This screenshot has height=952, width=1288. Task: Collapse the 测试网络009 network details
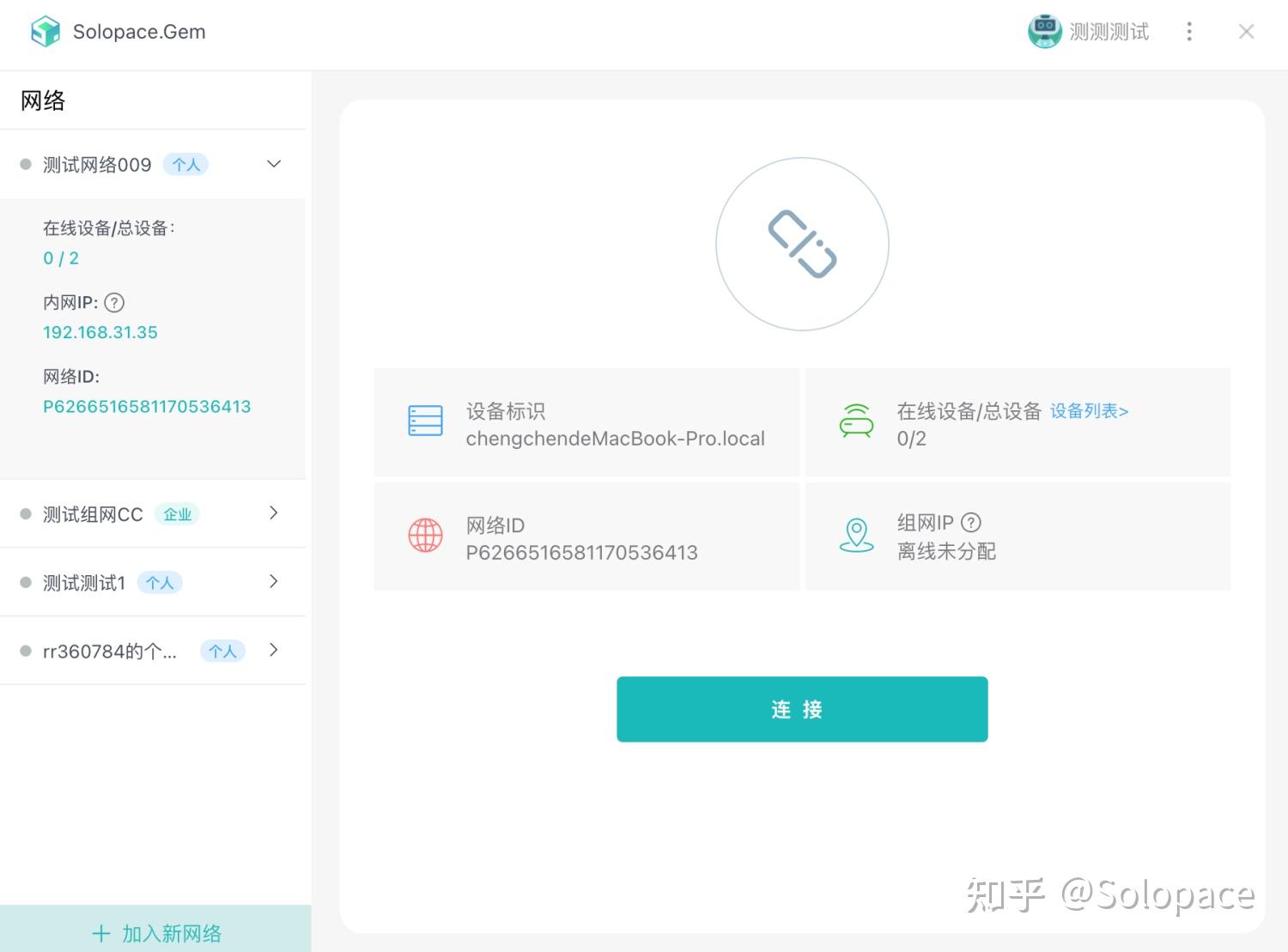point(273,163)
